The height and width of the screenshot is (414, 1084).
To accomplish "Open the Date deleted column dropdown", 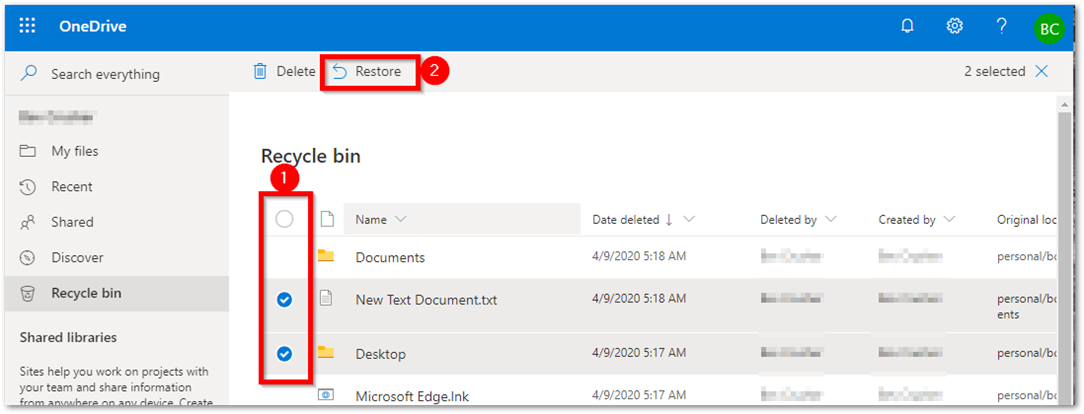I will pyautogui.click(x=689, y=219).
